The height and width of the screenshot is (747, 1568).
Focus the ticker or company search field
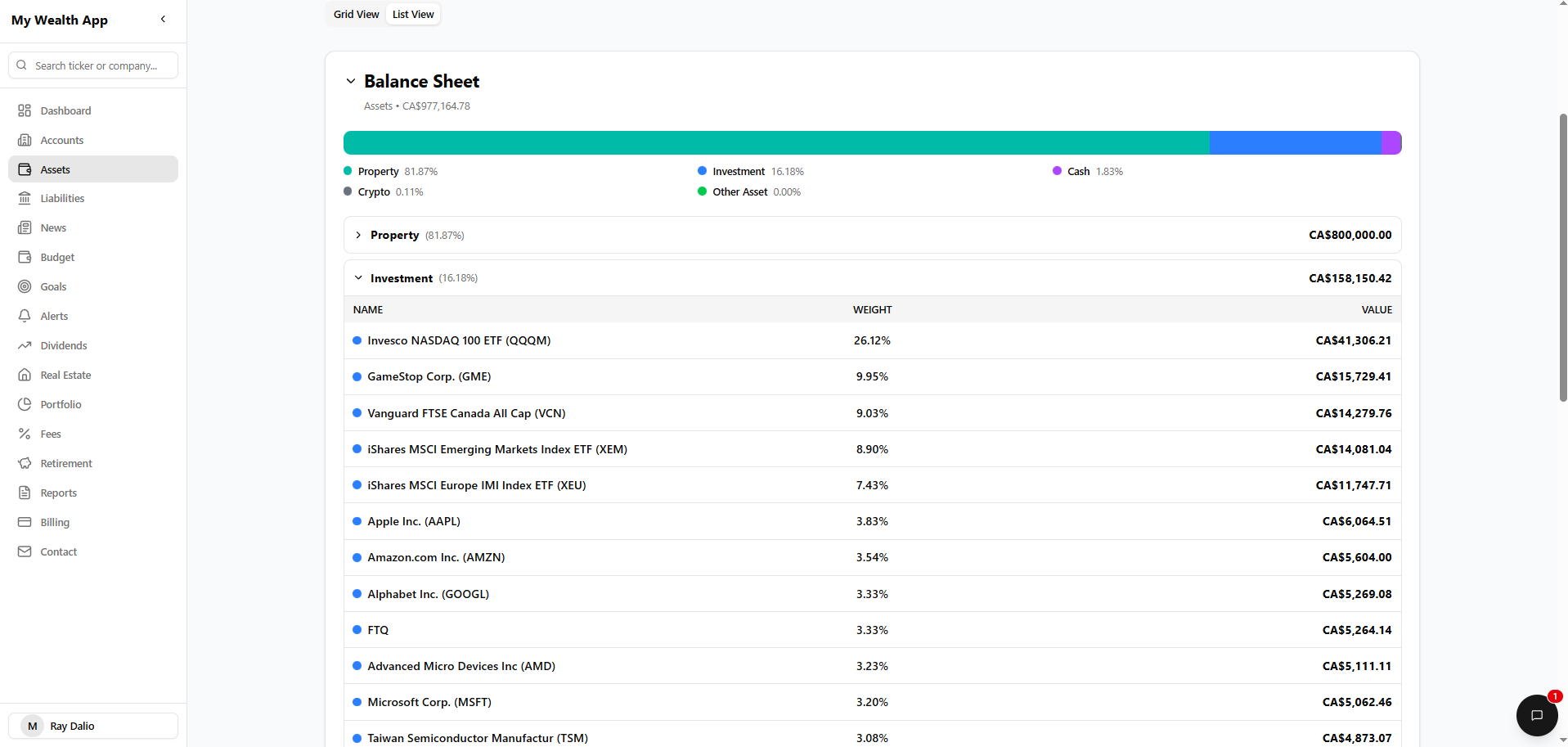(93, 65)
